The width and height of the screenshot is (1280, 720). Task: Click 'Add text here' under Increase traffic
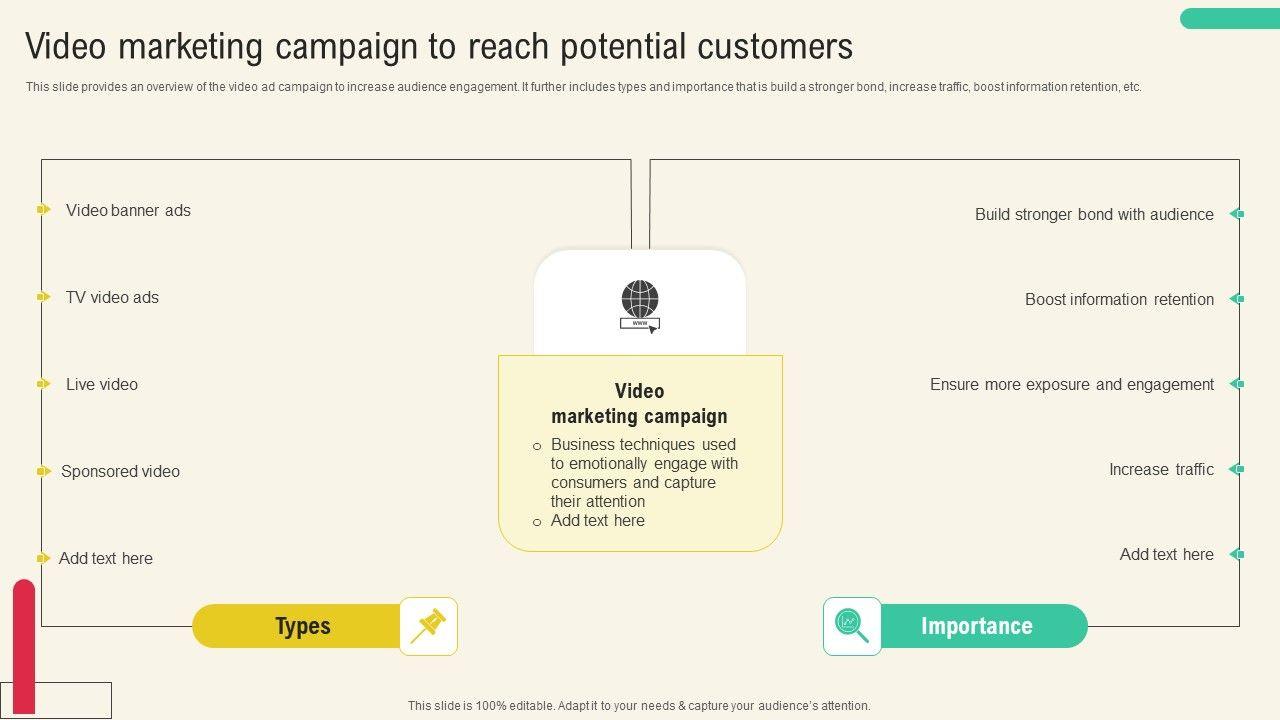[1166, 554]
